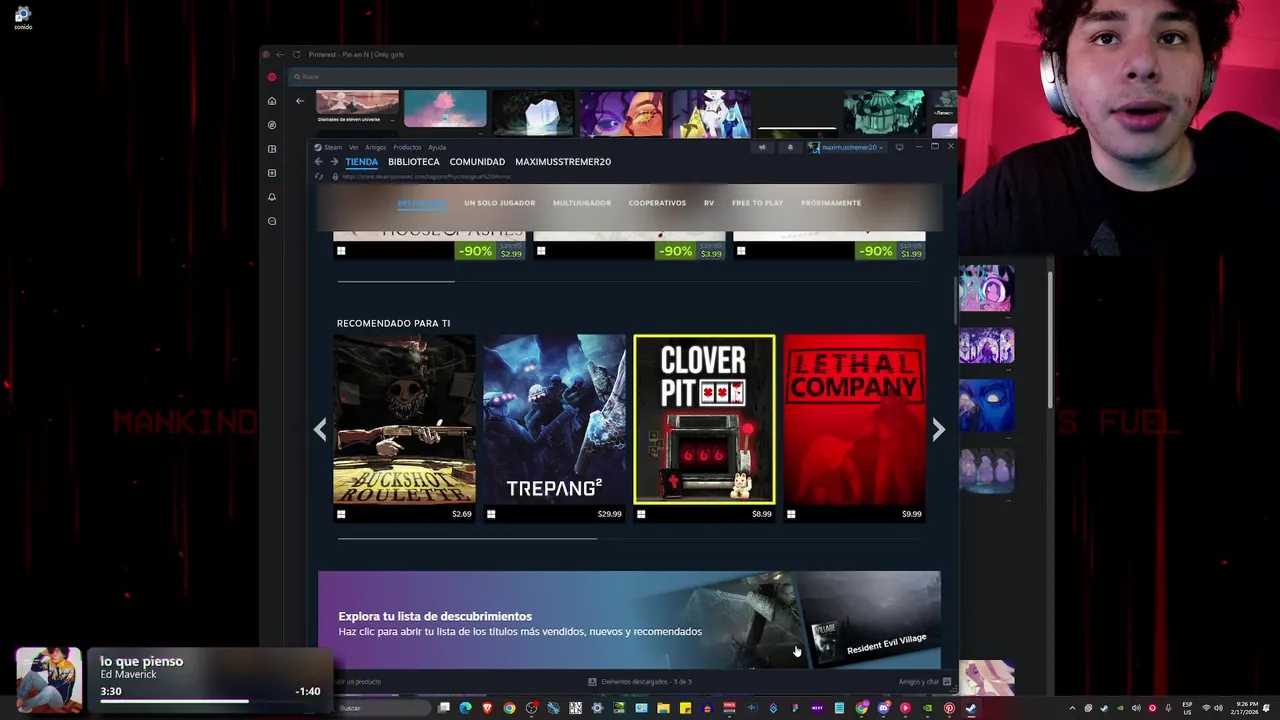Click the recommended carousel horizontal scrollbar
Image resolution: width=1280 pixels, height=720 pixels.
tap(467, 539)
